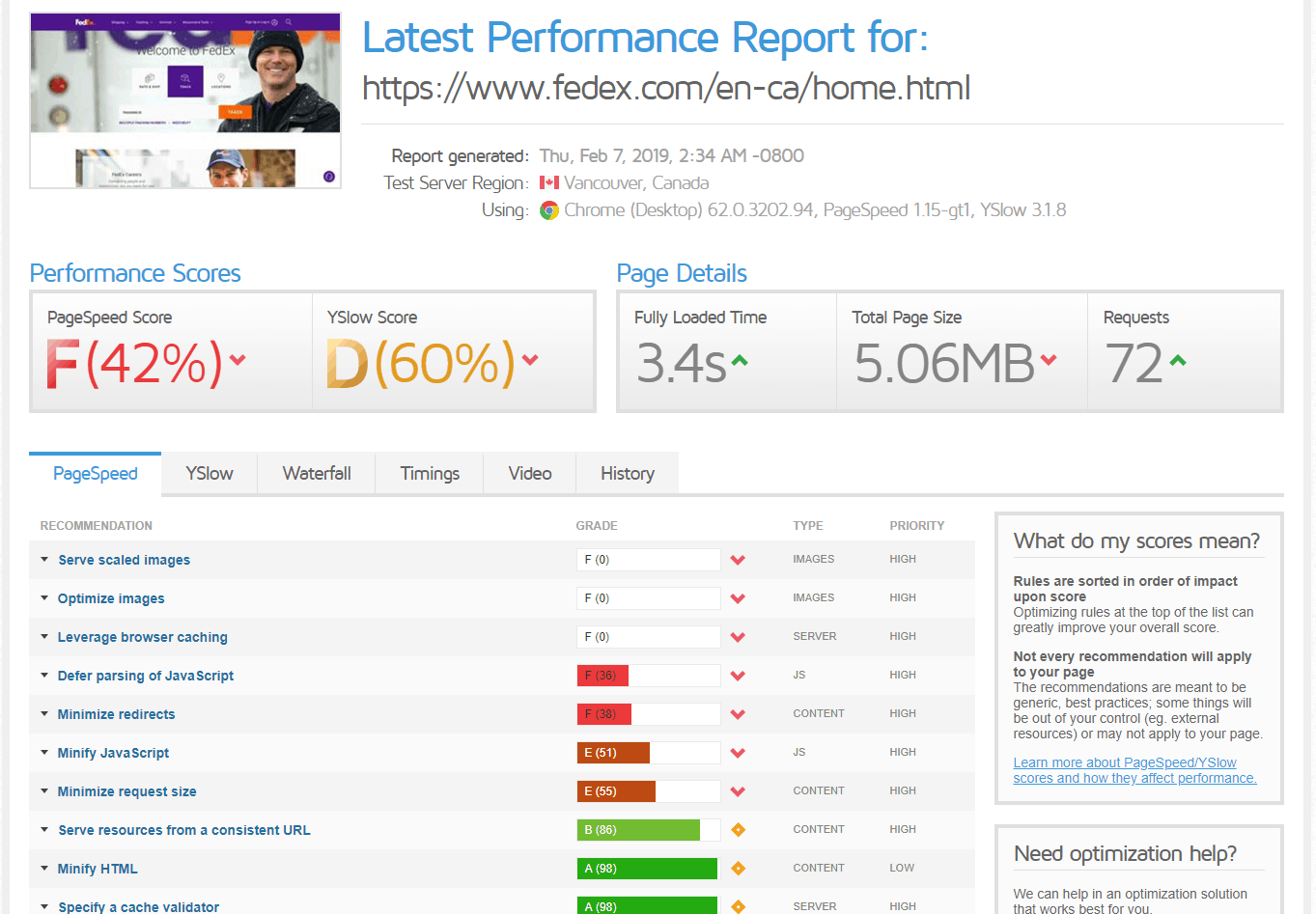Expand the Serve scaled images recommendation
The image size is (1316, 914).
click(x=44, y=560)
